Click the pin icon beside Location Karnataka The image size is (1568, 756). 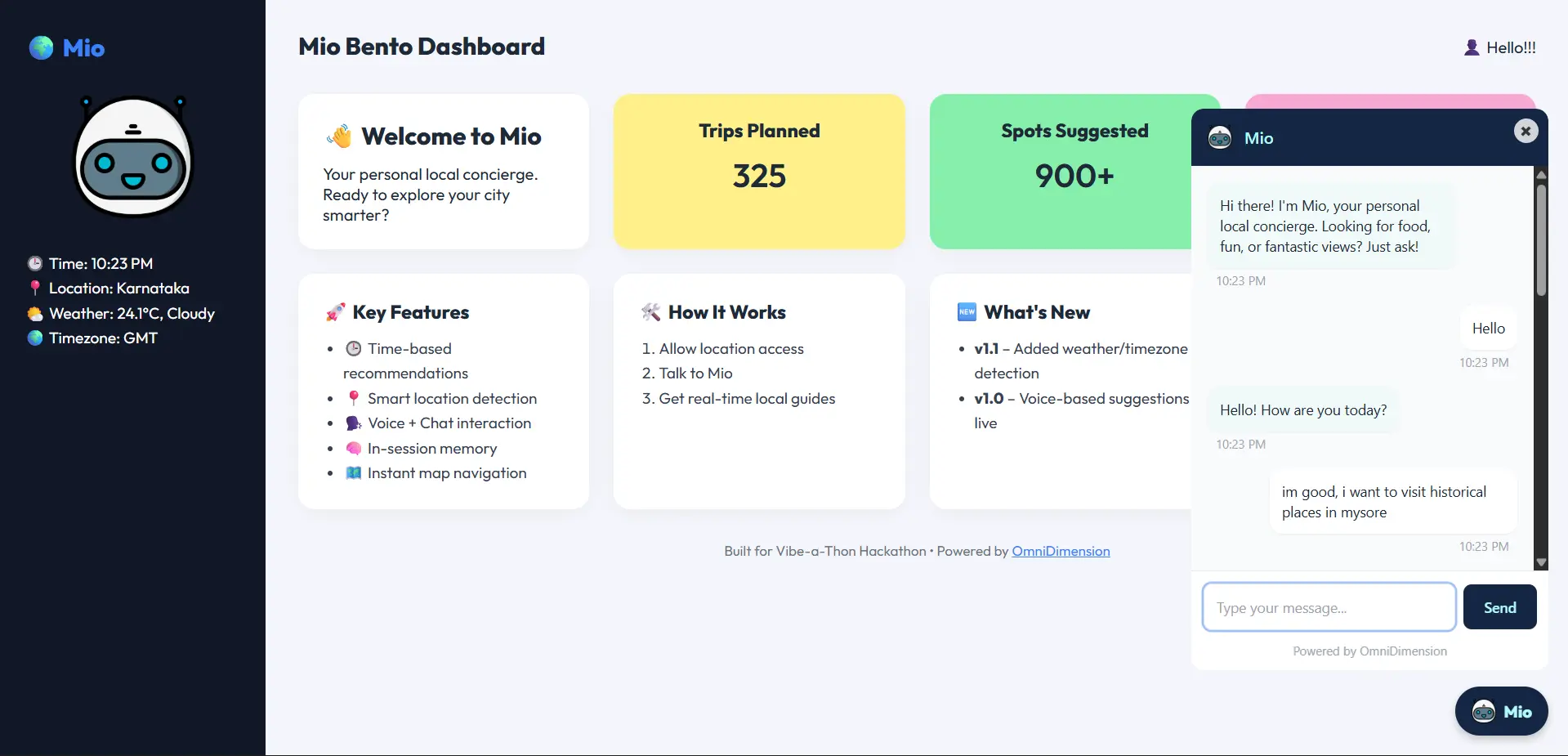coord(34,288)
